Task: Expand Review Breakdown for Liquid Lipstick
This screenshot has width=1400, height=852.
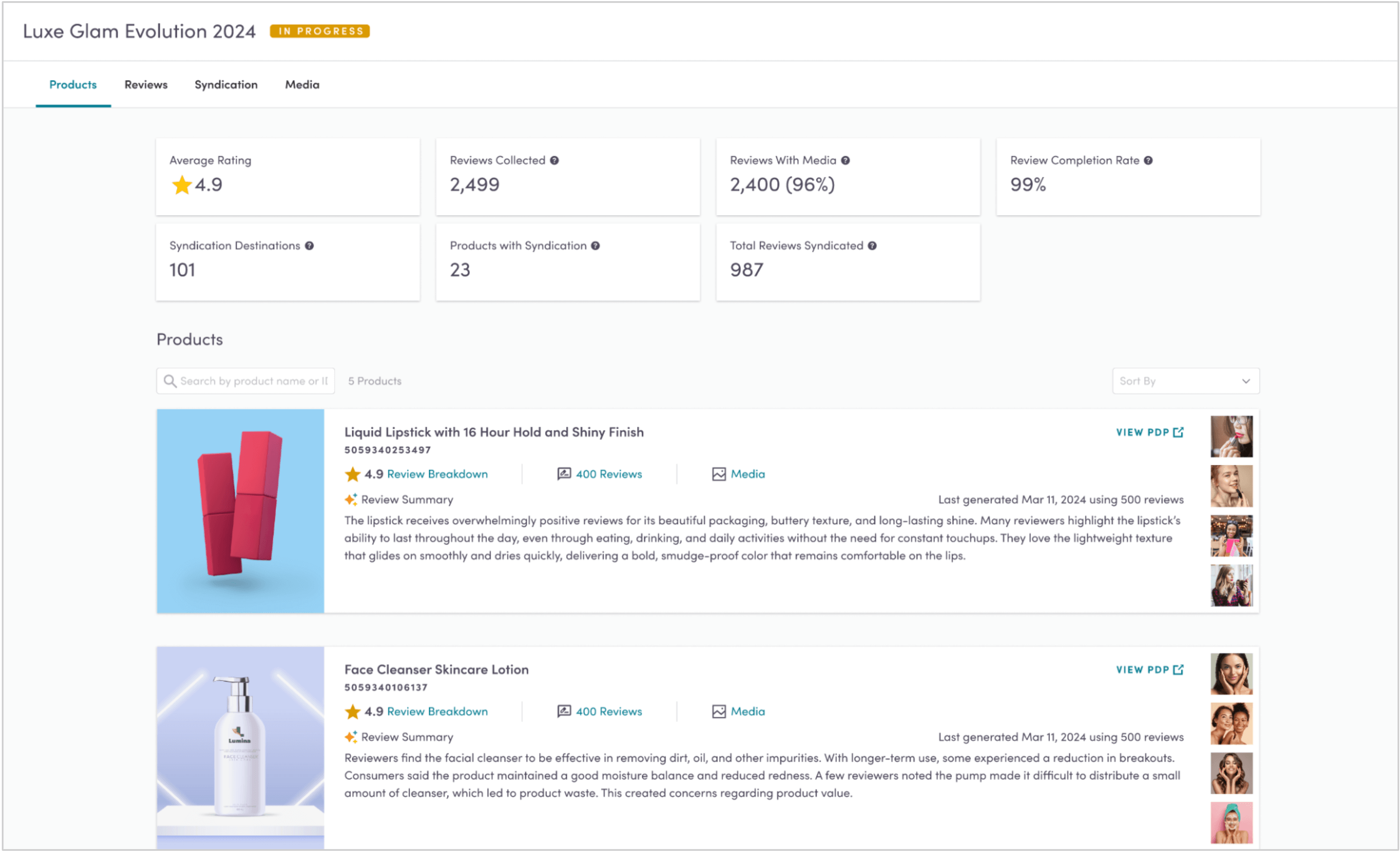Action: point(437,473)
